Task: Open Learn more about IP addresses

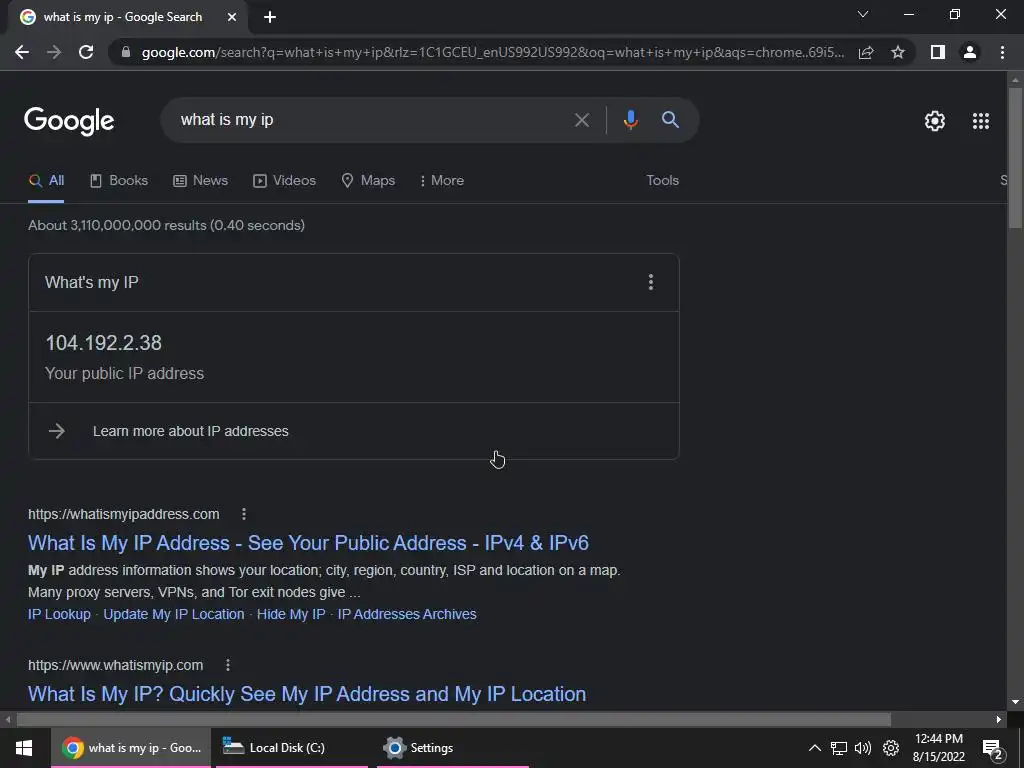Action: (190, 431)
